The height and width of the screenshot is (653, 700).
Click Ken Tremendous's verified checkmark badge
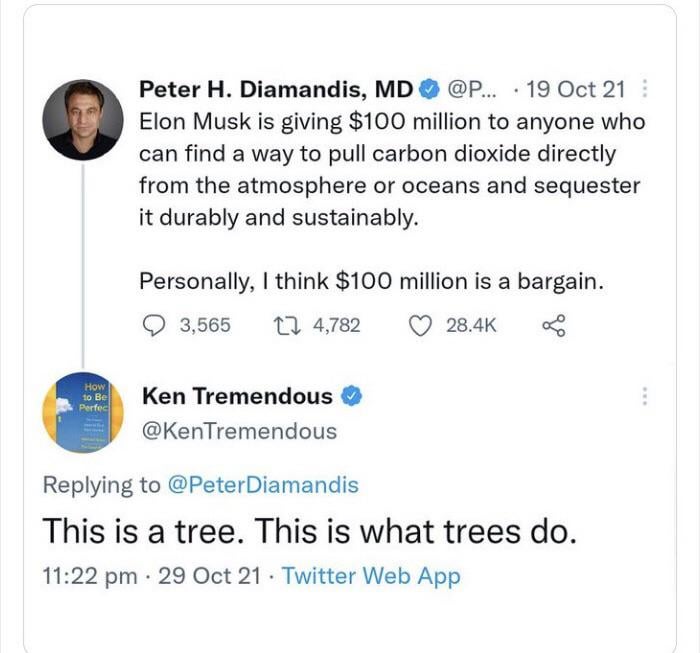(x=352, y=396)
